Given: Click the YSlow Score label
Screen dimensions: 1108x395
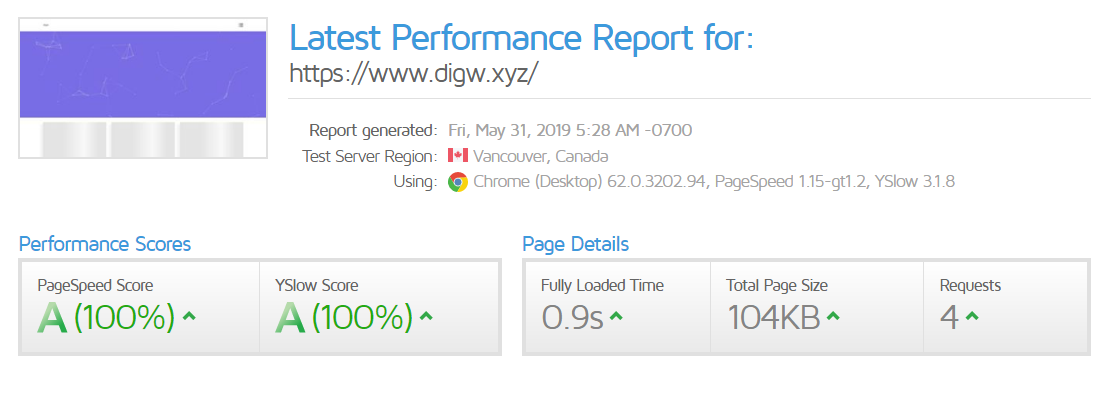Looking at the screenshot, I should coord(317,285).
